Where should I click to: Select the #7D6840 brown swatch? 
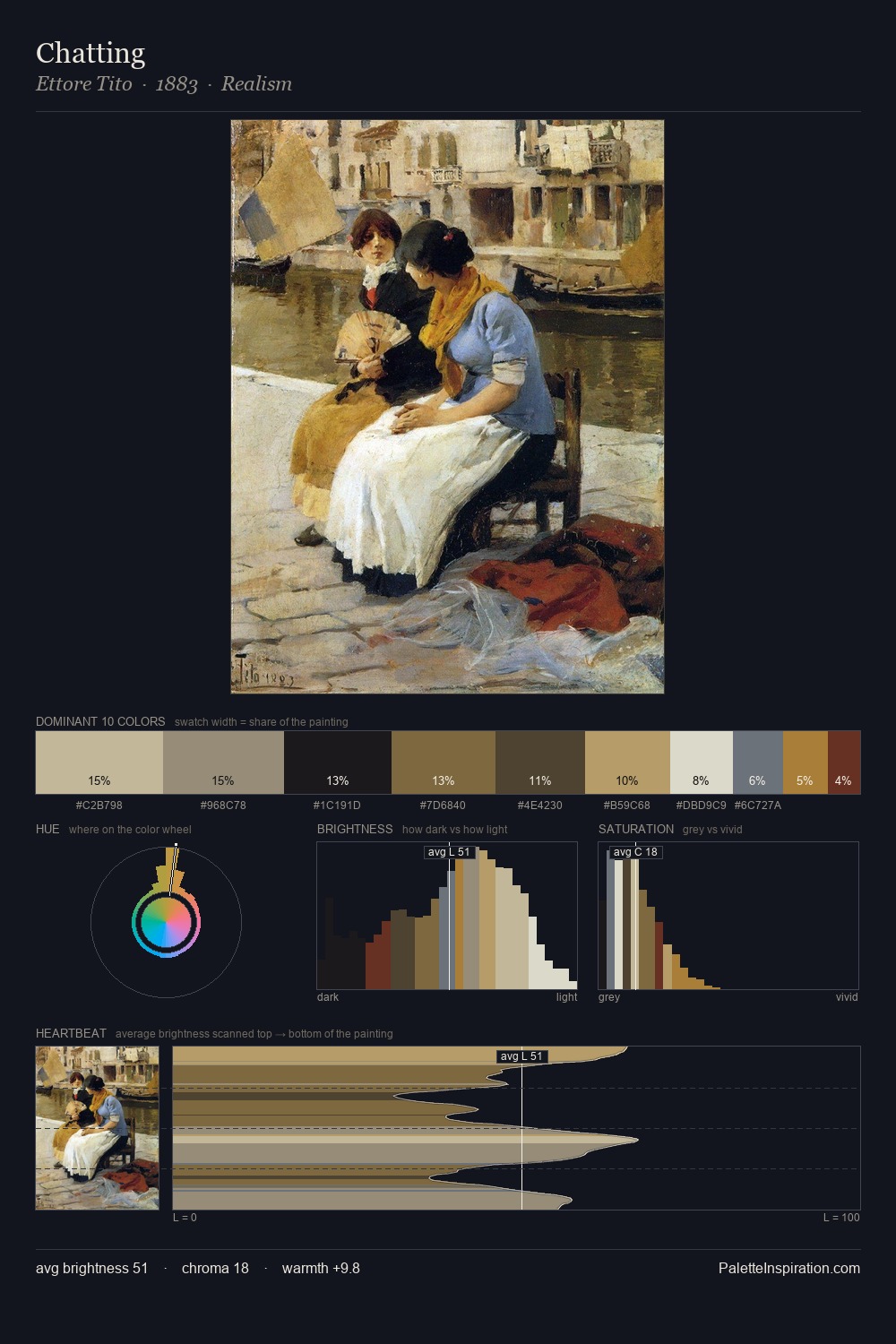(x=444, y=762)
